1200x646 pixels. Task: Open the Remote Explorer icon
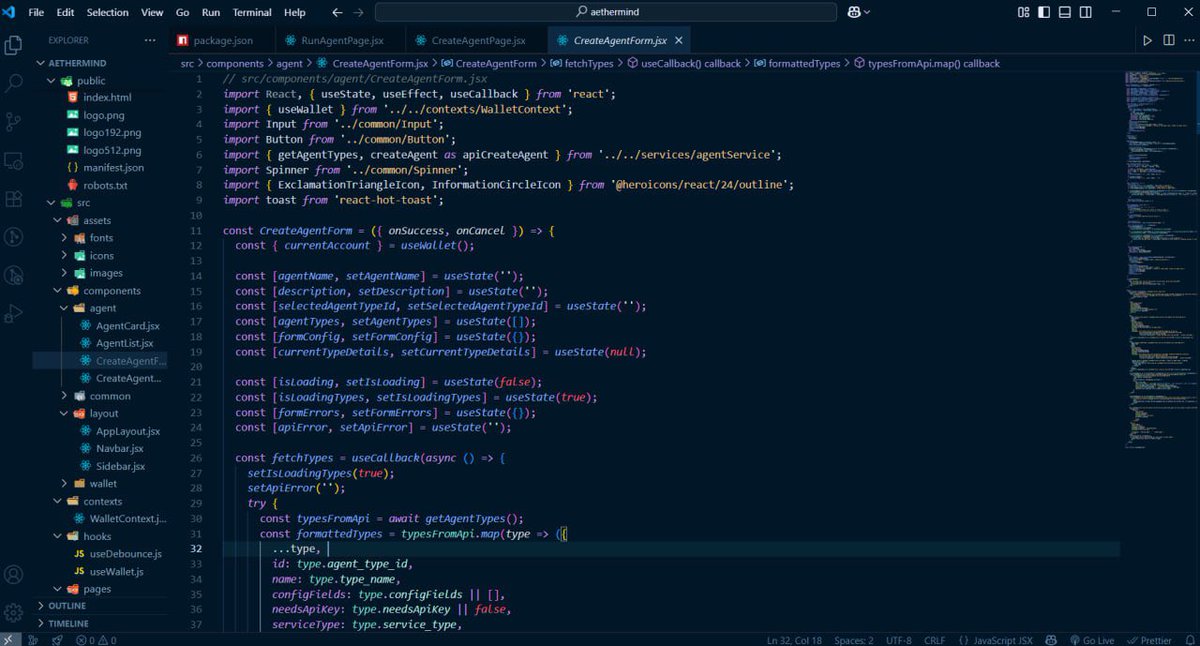coord(13,160)
